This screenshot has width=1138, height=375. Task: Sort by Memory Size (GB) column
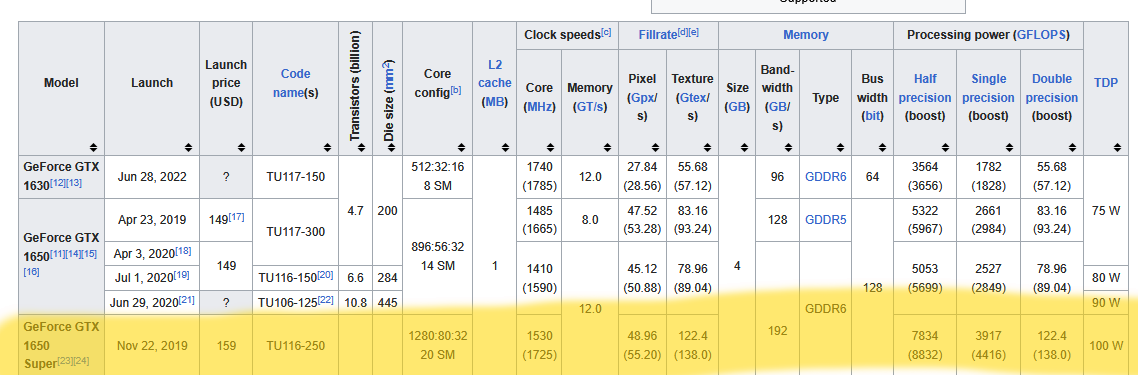(x=744, y=147)
